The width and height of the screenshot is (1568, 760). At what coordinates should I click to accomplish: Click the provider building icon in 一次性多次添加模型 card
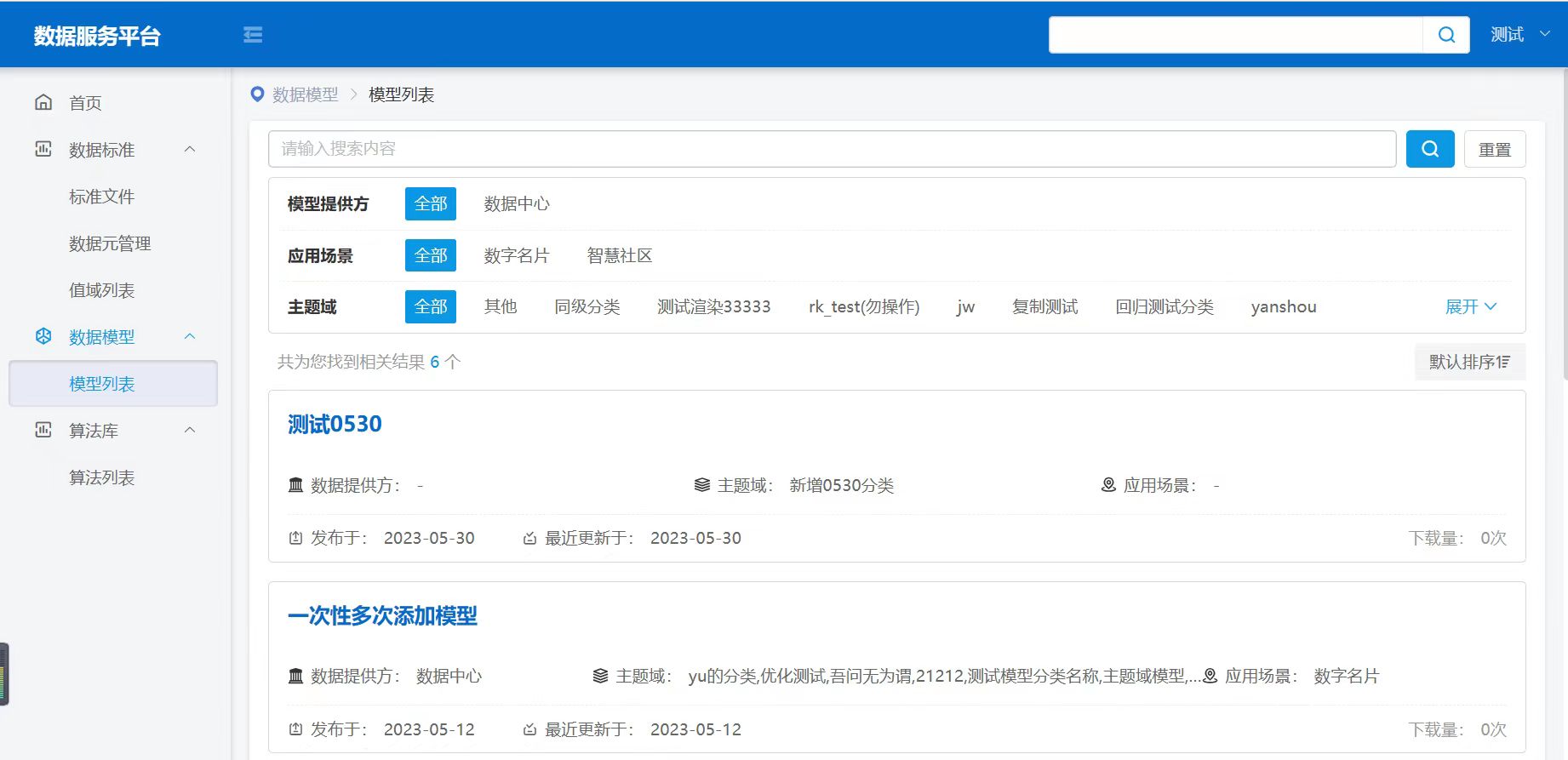295,676
